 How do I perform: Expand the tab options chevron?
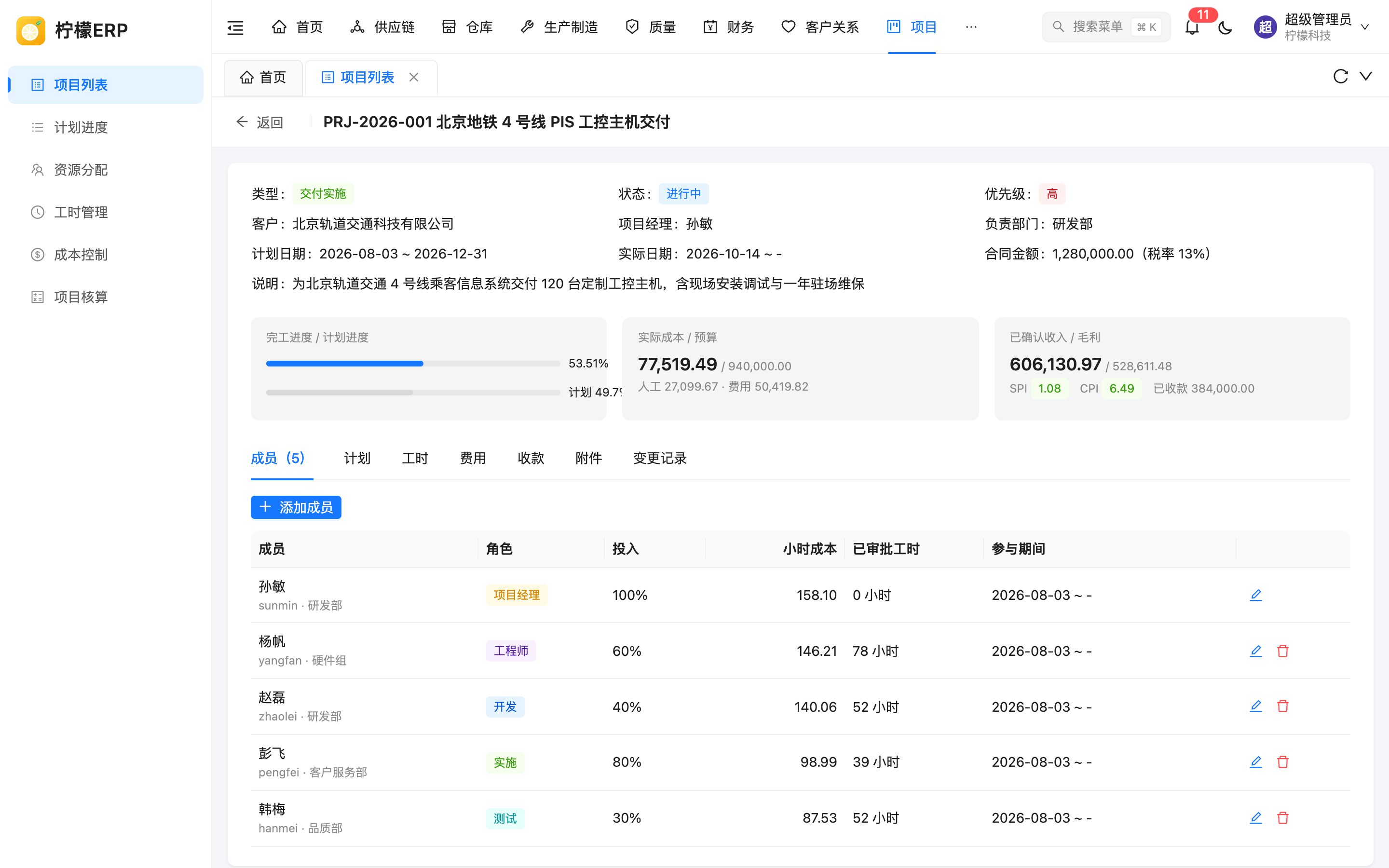tap(1366, 76)
